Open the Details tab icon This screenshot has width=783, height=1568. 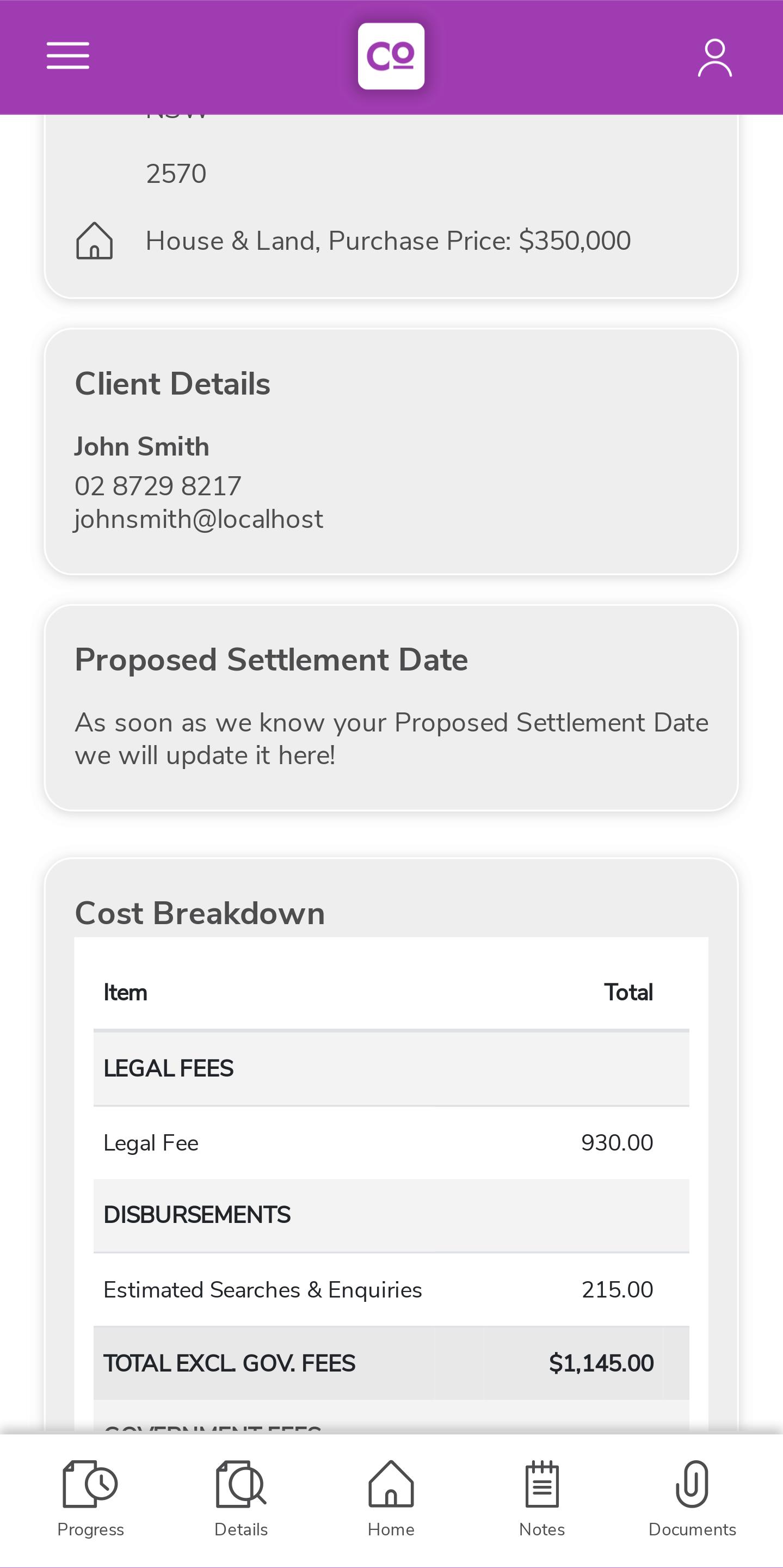click(x=241, y=1484)
